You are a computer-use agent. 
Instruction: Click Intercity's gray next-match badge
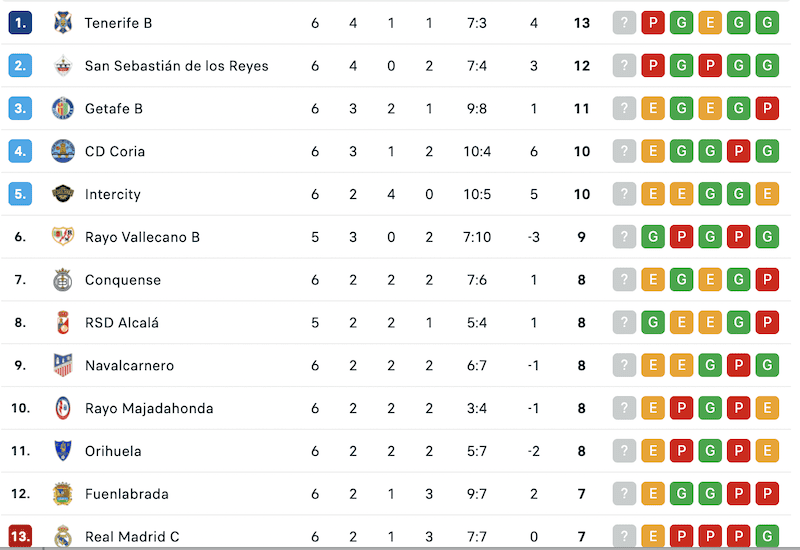point(625,194)
